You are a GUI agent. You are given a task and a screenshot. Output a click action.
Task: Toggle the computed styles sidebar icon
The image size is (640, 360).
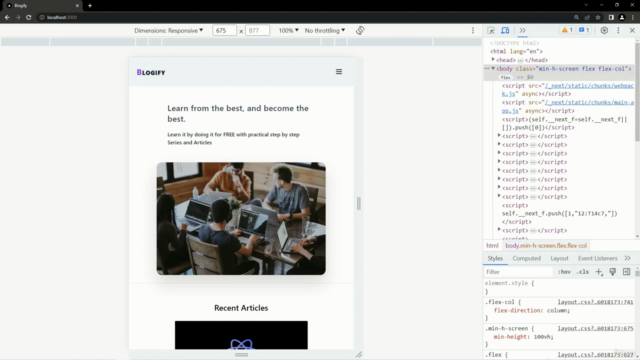pos(627,272)
